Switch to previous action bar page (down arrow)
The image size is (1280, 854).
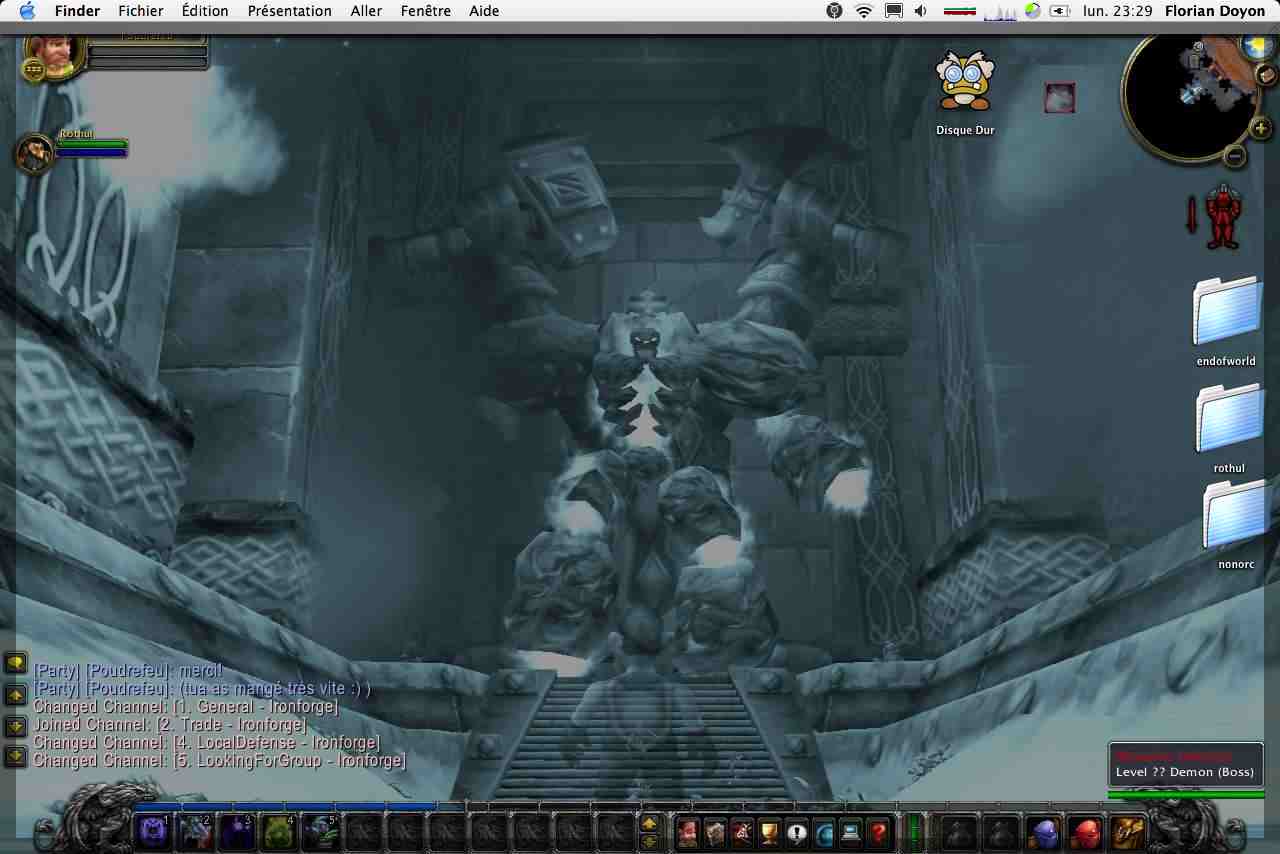[x=649, y=841]
